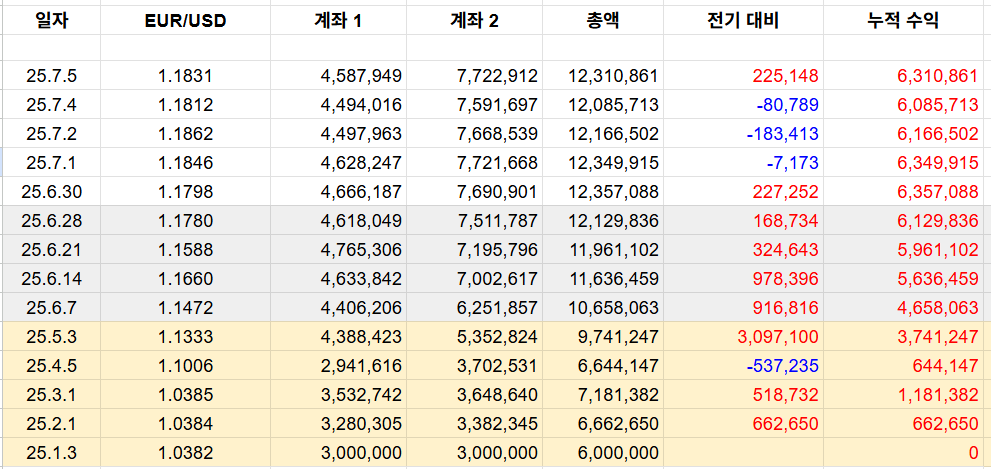
Task: Click the date cell 25.4.5
Action: [51, 365]
